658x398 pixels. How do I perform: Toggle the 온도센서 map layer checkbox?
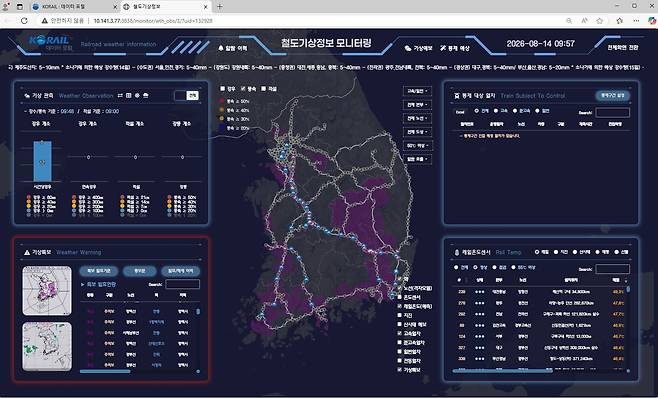[x=400, y=297]
